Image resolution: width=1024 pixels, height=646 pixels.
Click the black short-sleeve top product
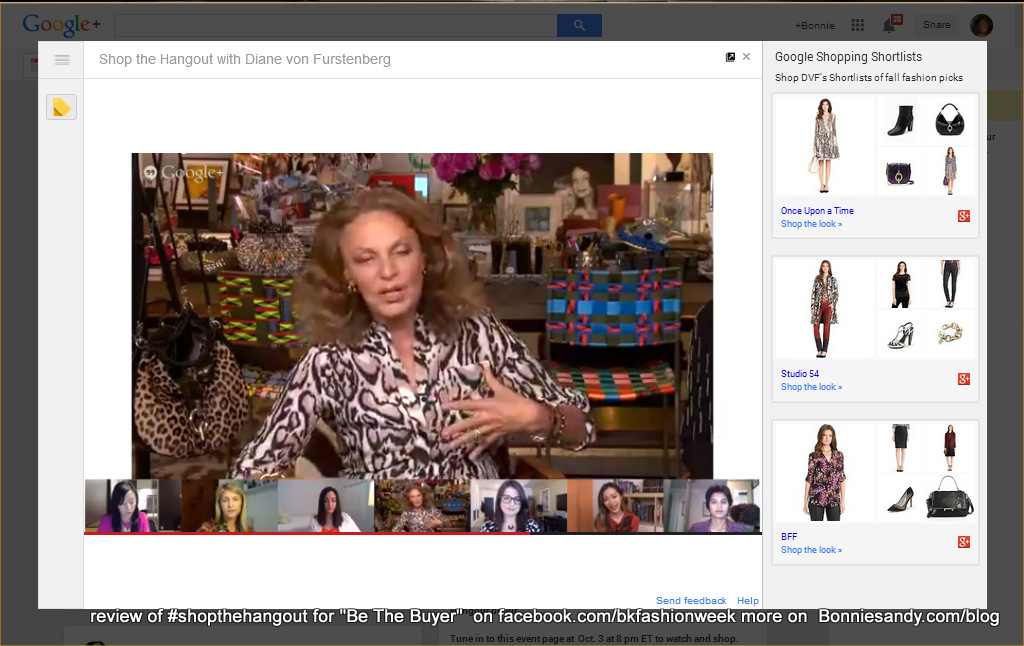(901, 284)
